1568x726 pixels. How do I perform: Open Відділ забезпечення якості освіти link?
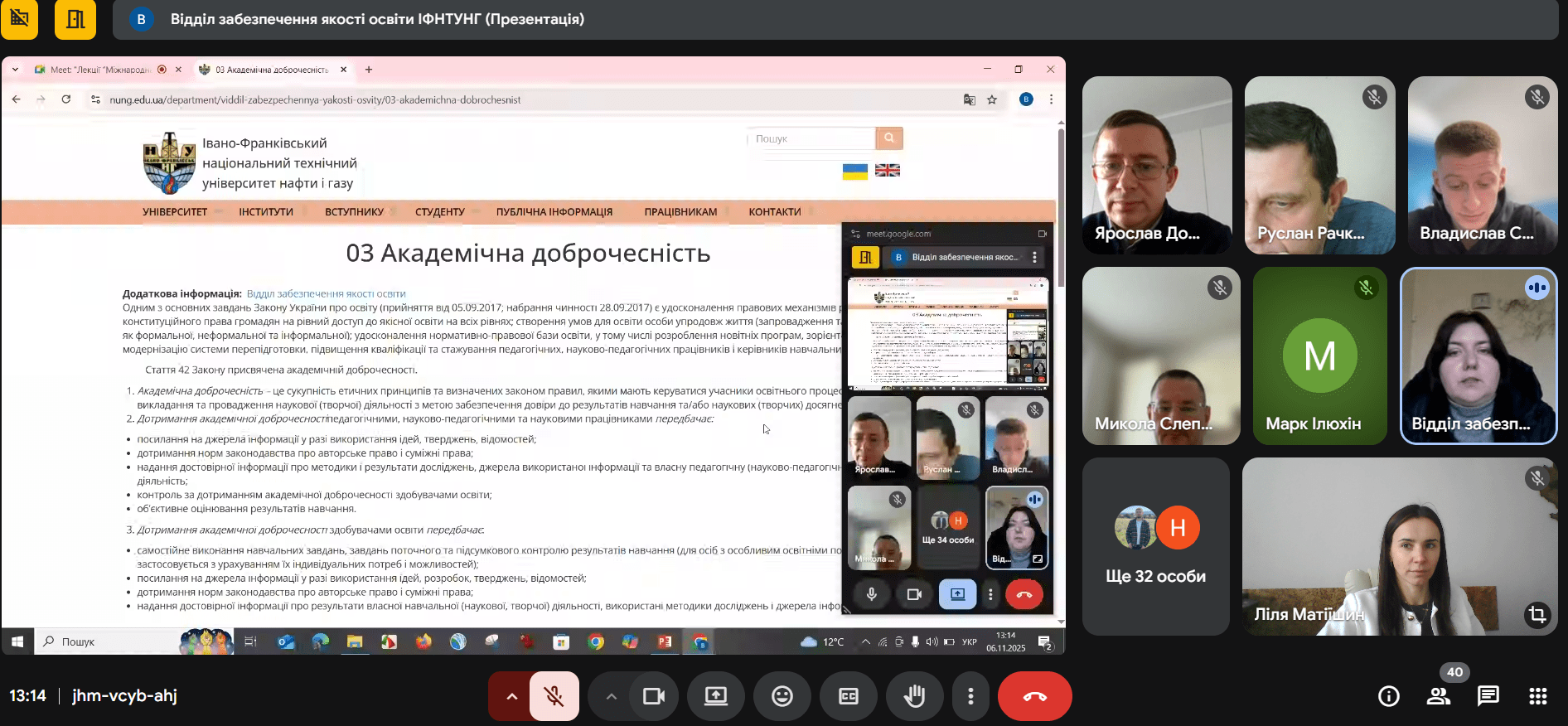pos(326,293)
